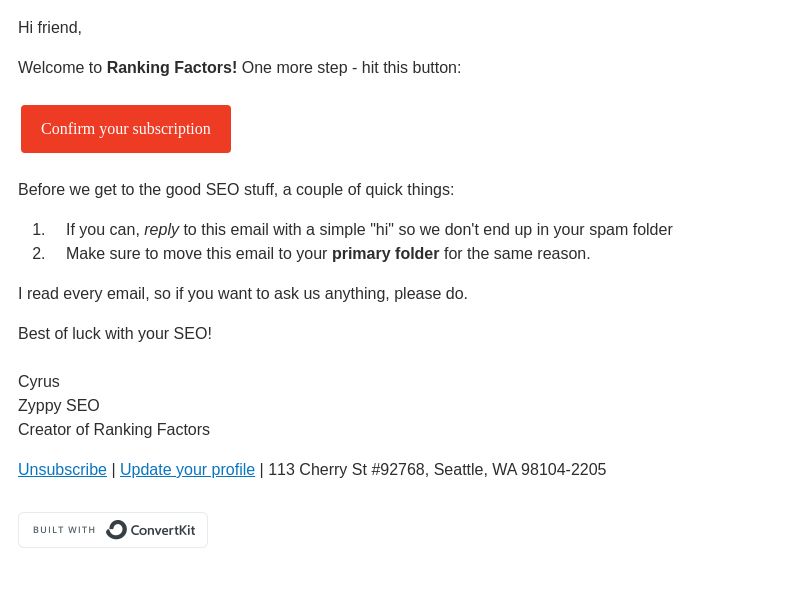Select list number 2 marker
Viewport: 800px width, 600px height.
(x=39, y=254)
